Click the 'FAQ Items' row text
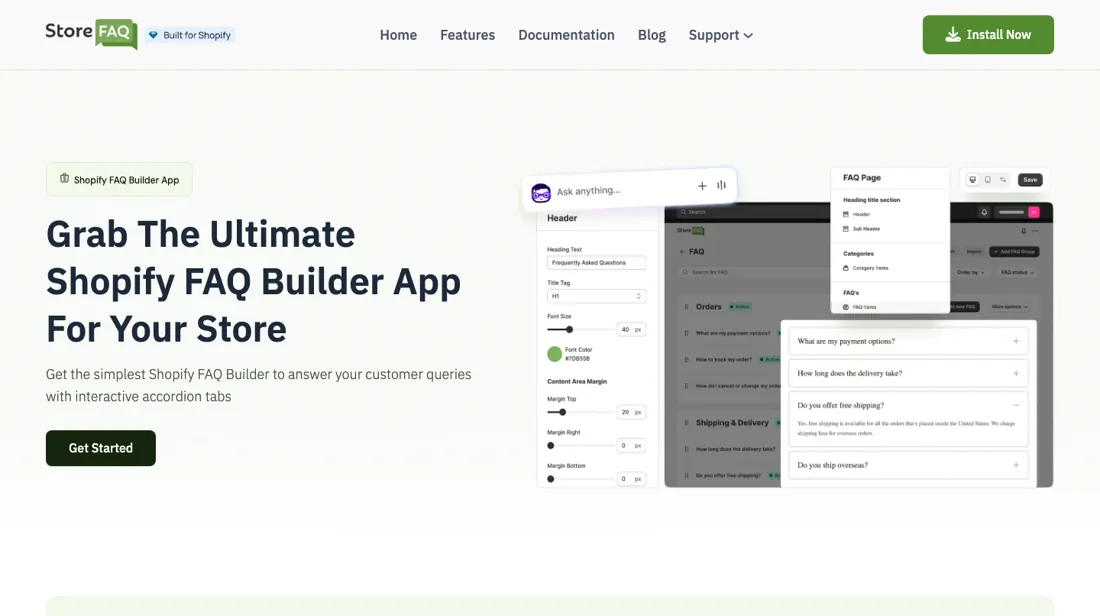 click(x=864, y=307)
